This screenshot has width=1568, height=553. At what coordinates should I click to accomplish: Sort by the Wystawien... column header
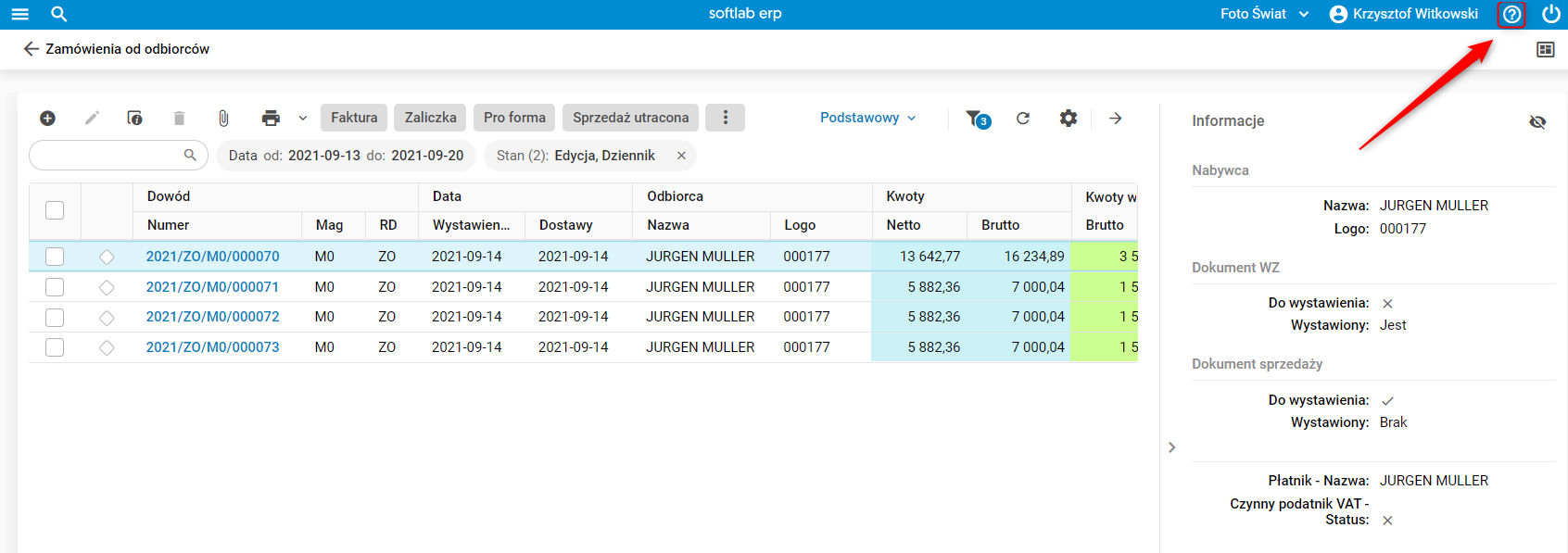pos(472,225)
